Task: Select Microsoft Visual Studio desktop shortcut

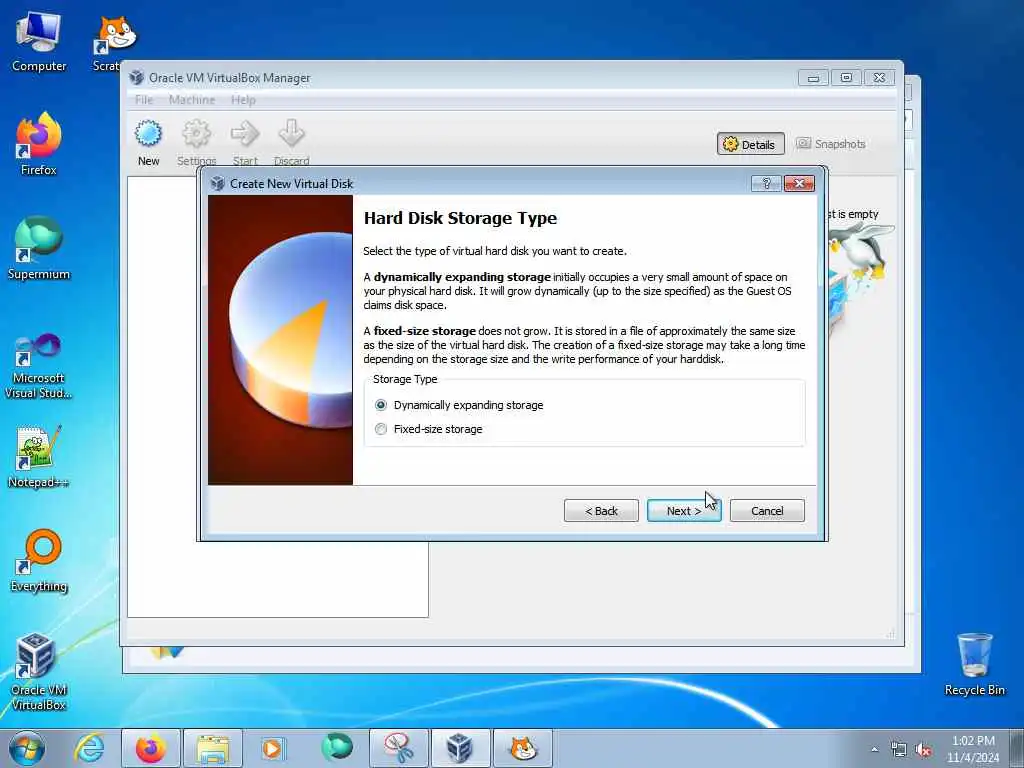Action: (x=39, y=366)
